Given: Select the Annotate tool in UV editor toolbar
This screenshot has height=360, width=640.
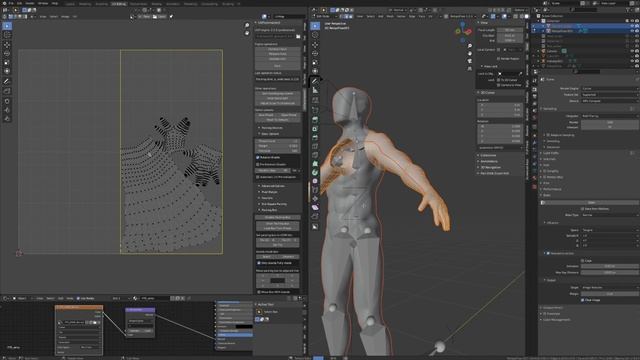Looking at the screenshot, I should pyautogui.click(x=7, y=82).
